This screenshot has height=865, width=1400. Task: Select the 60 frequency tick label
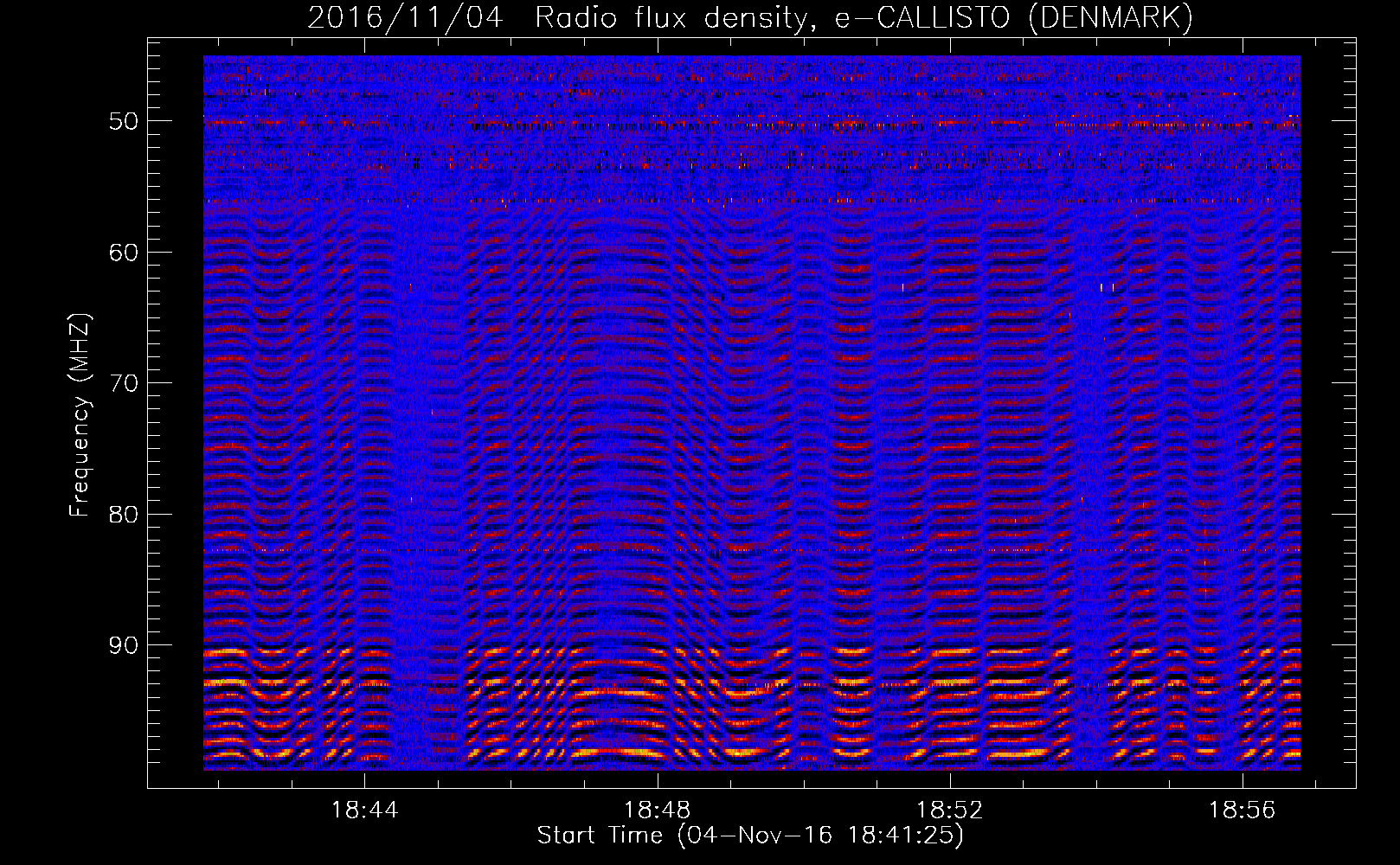(x=124, y=253)
